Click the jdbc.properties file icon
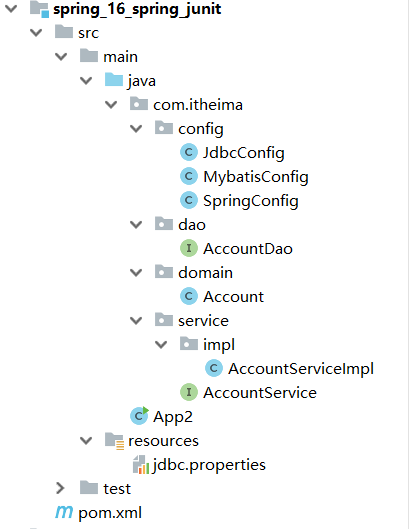 coord(141,465)
